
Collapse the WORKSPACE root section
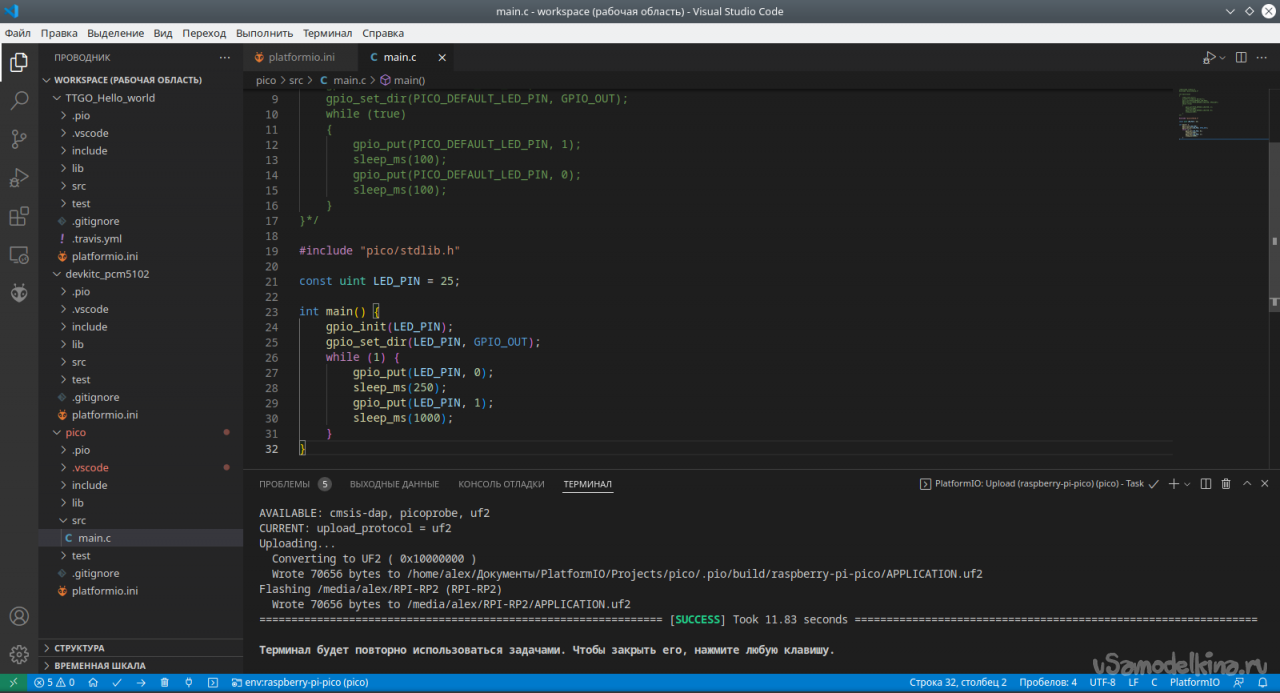coord(128,80)
